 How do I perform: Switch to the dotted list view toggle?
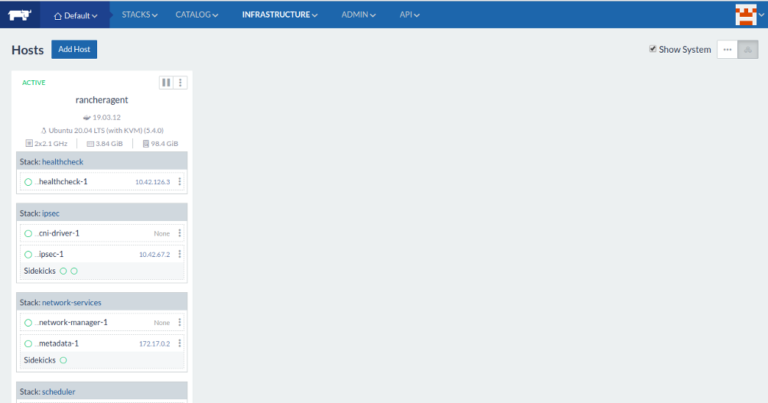[x=727, y=49]
